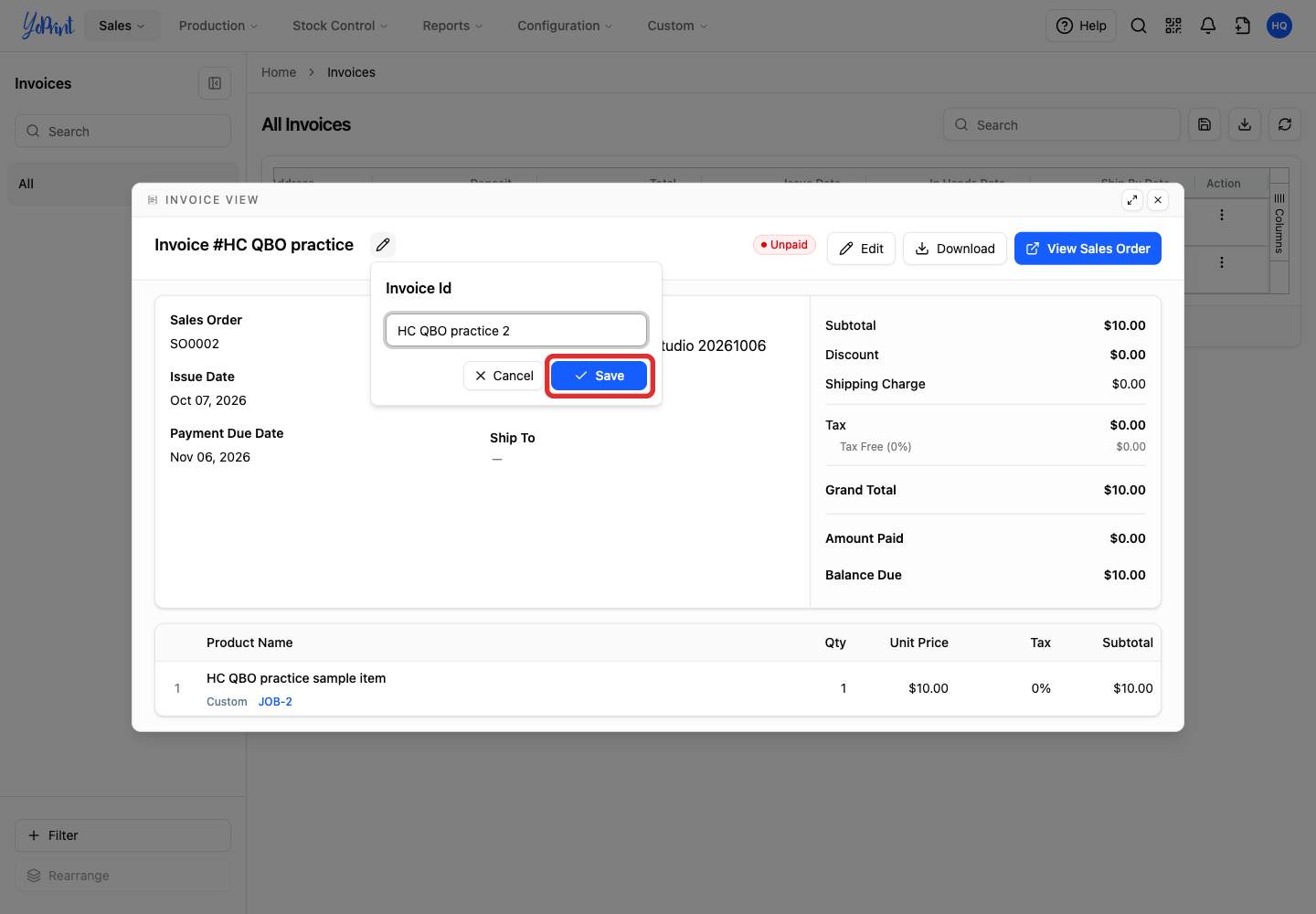
Task: Open the Custom dropdown menu
Action: 677,26
